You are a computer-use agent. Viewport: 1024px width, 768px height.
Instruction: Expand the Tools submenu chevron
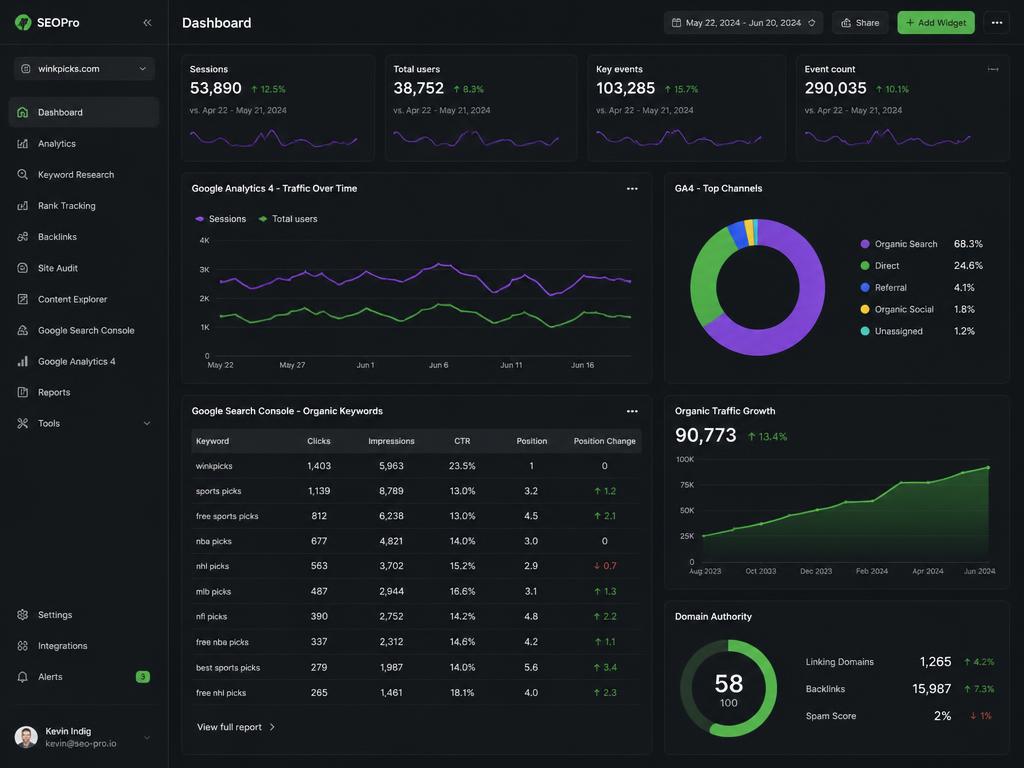(147, 423)
